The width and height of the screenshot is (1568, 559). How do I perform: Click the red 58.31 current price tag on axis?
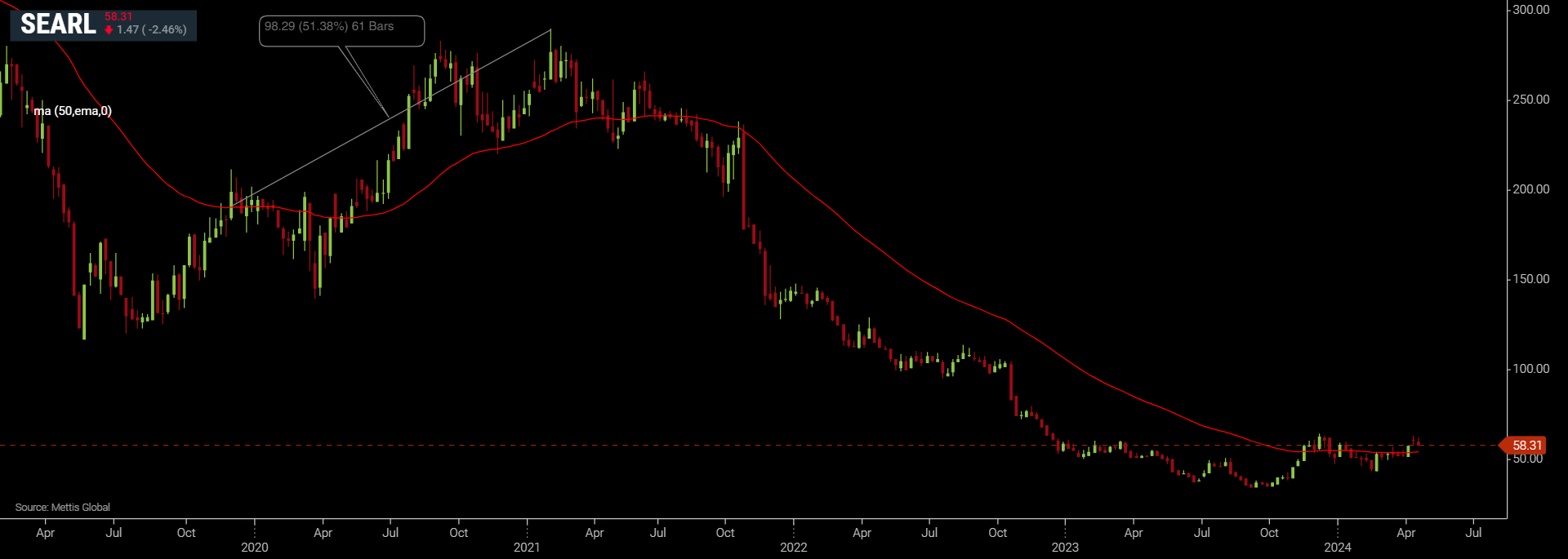pos(1524,446)
